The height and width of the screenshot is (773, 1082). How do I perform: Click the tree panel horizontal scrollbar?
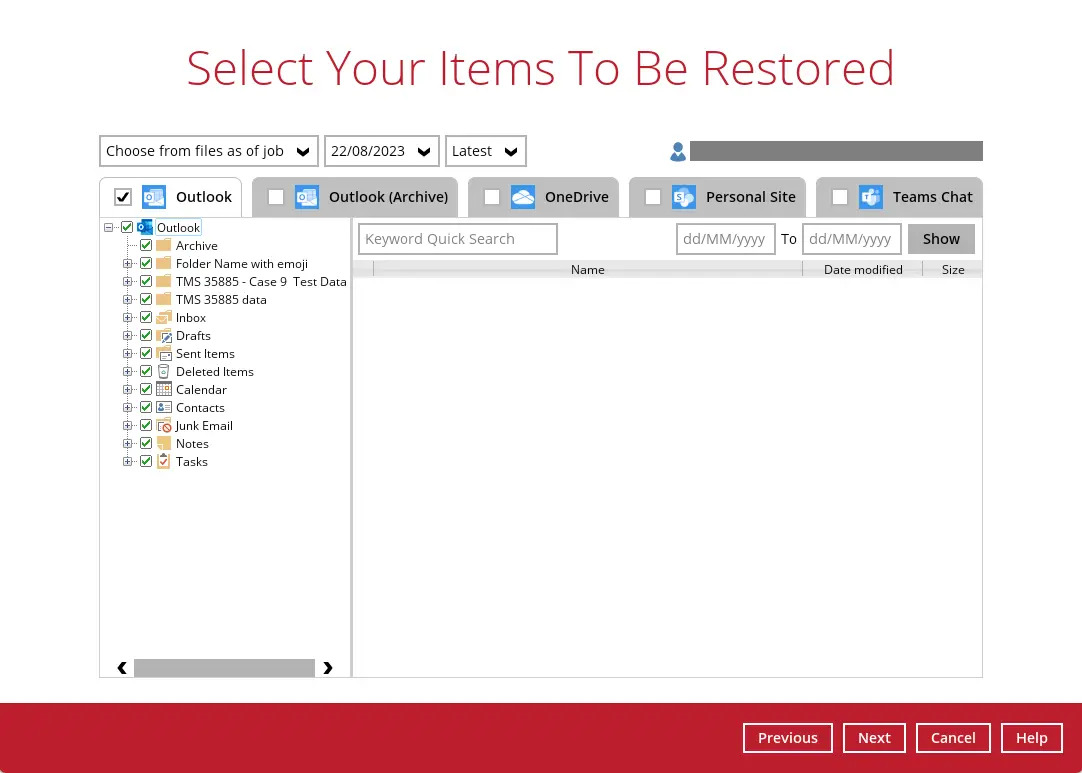[x=224, y=668]
